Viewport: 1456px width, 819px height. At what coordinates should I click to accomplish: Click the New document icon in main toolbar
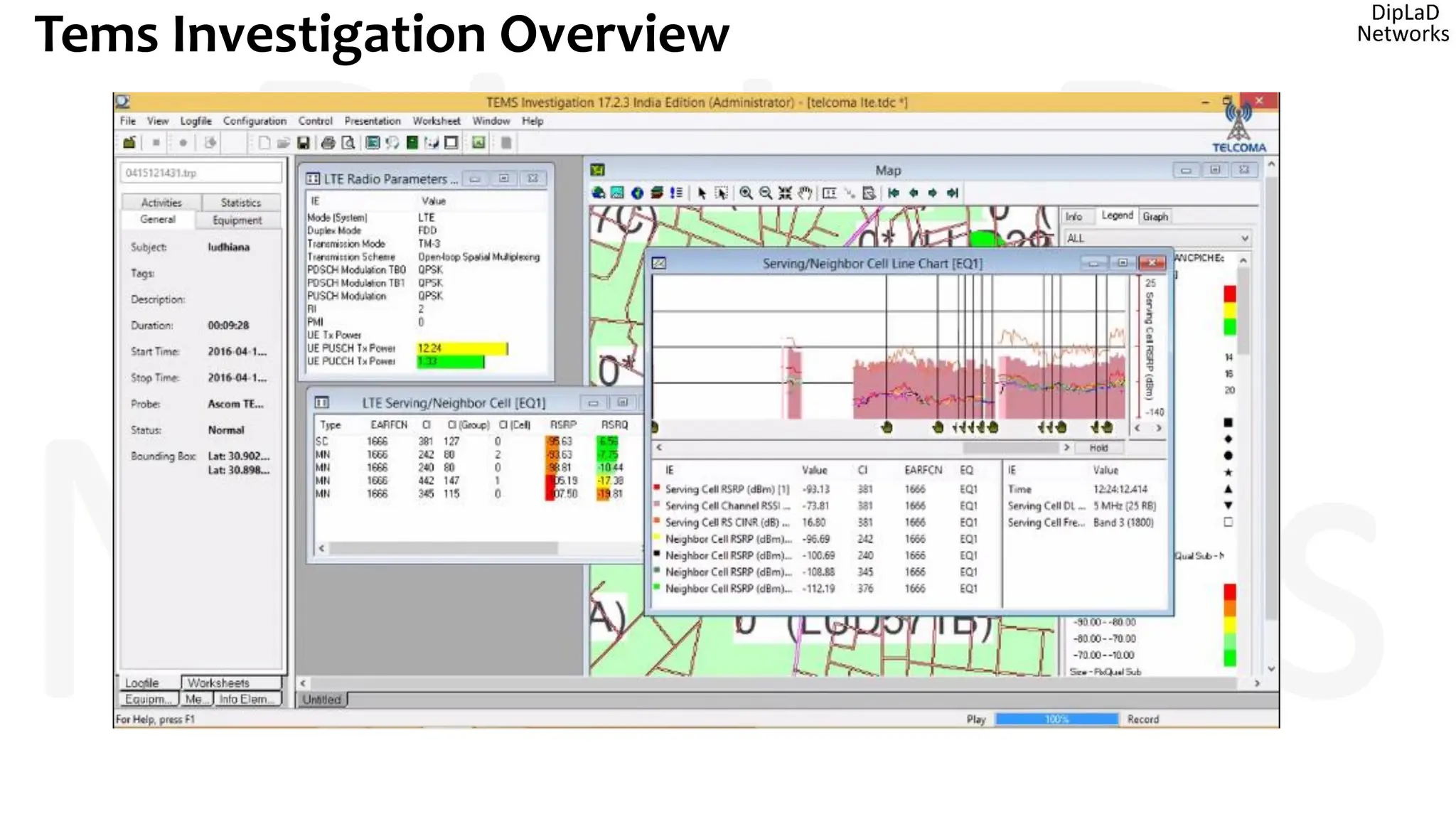pos(264,143)
